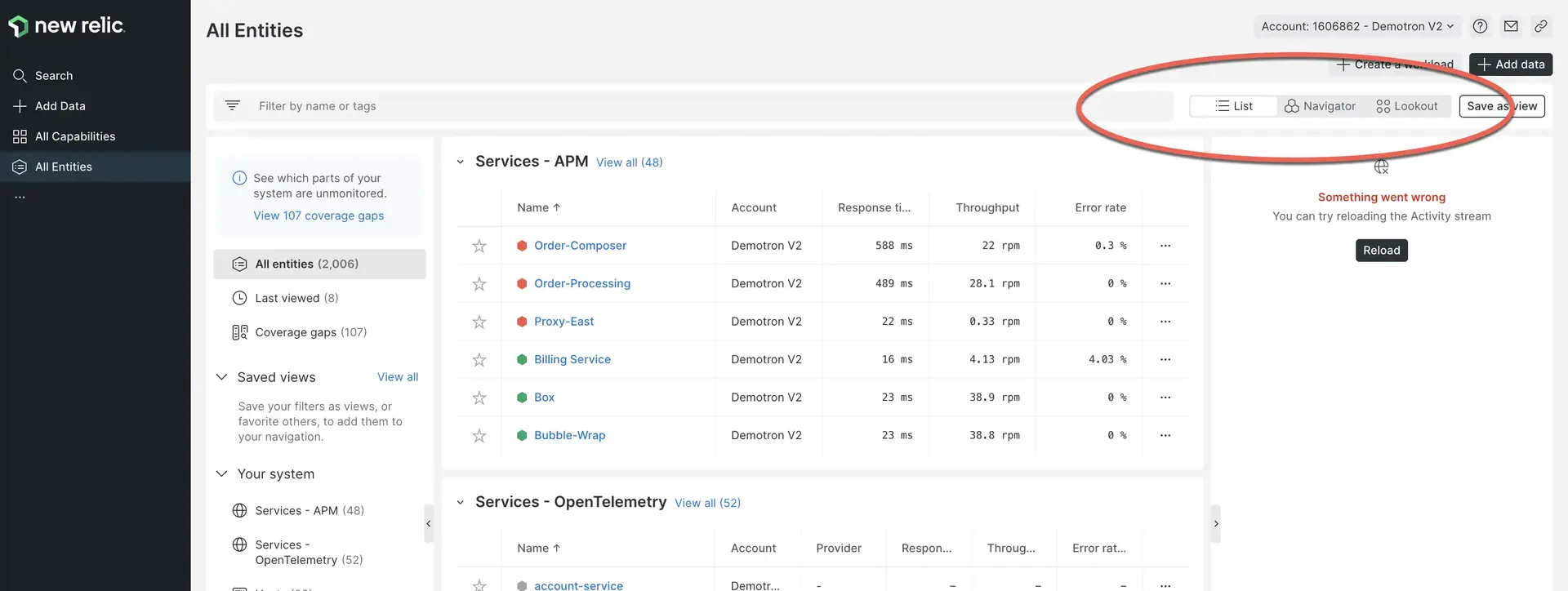1568x591 pixels.
Task: Open actions menu for Billing Service row
Action: point(1165,359)
